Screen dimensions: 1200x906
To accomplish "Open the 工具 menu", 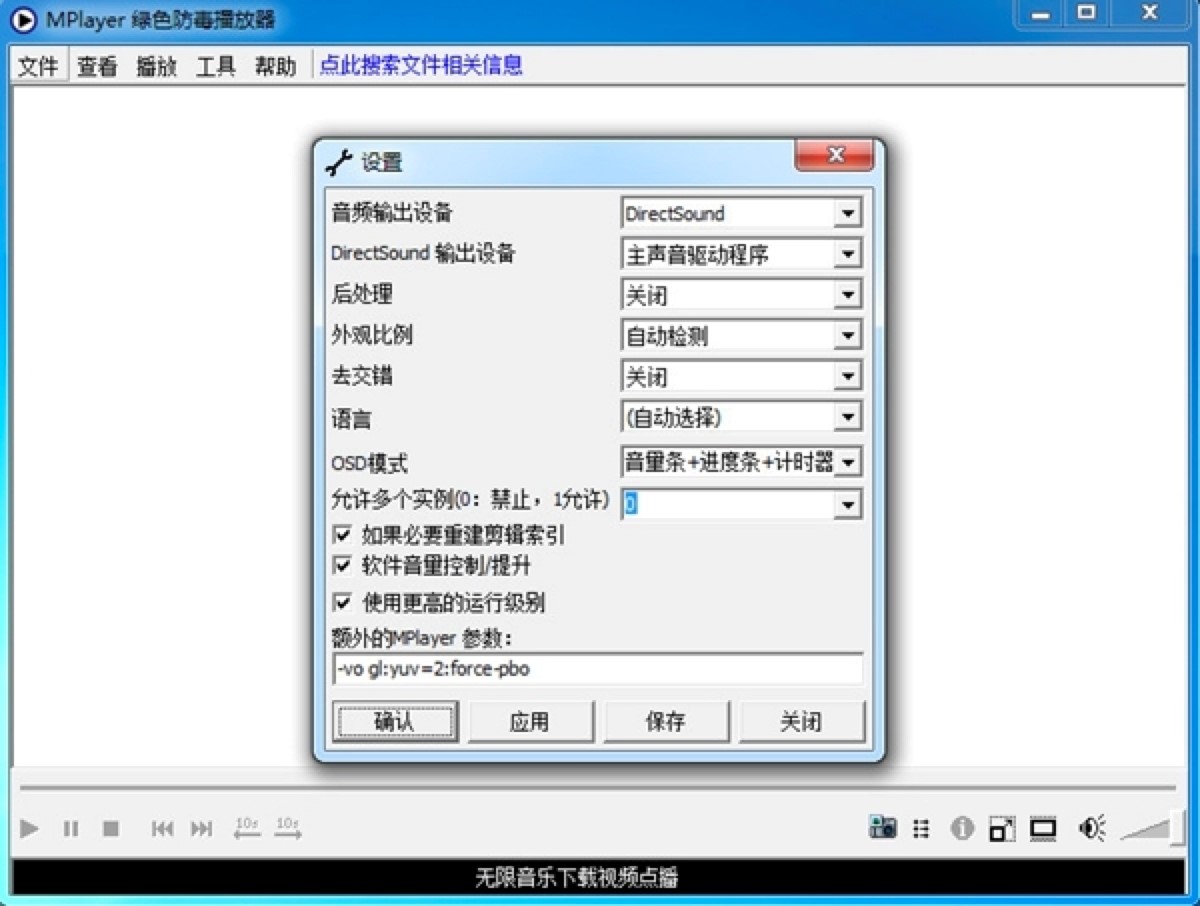I will pos(216,66).
